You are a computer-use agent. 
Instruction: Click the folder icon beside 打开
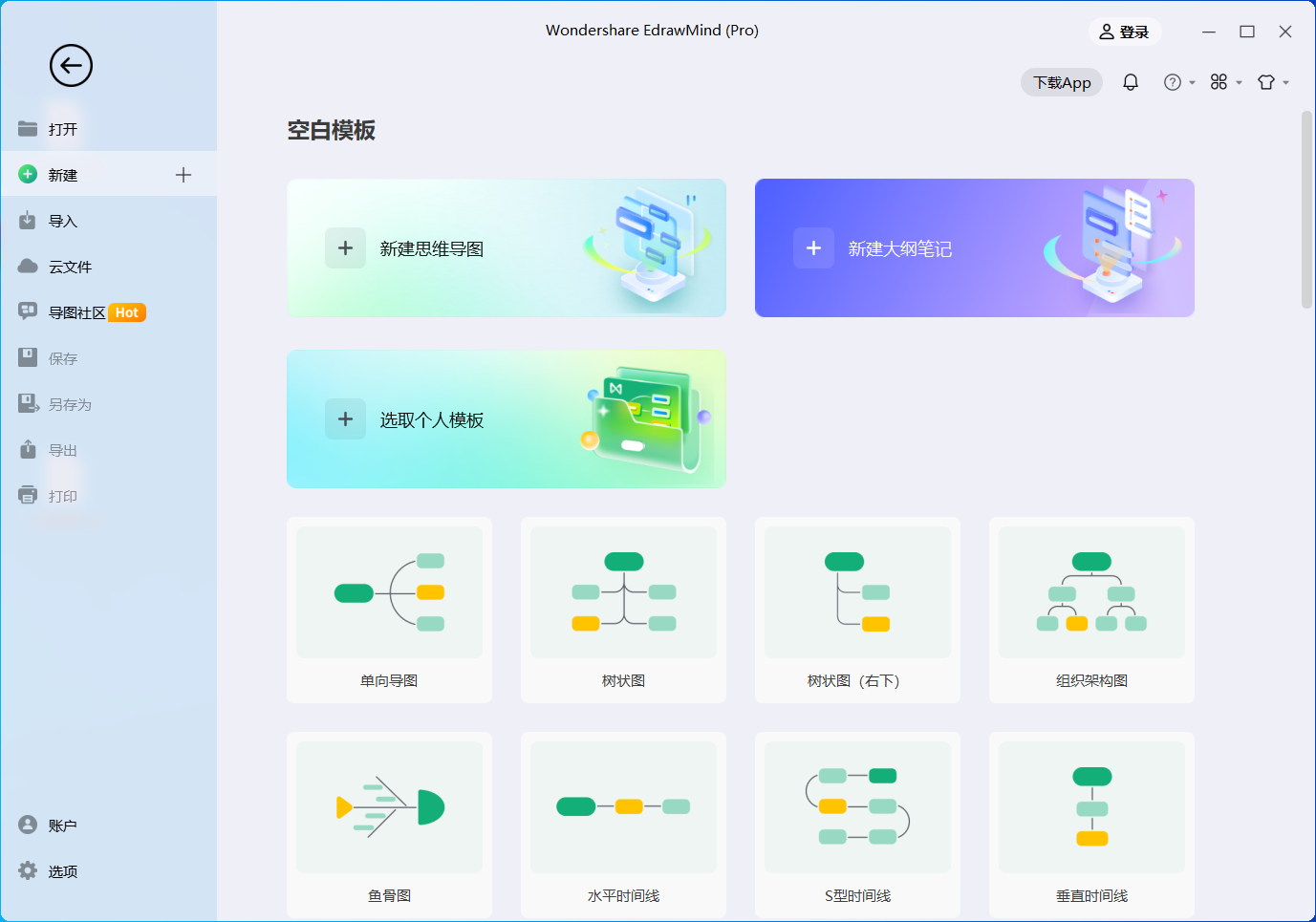pyautogui.click(x=28, y=129)
